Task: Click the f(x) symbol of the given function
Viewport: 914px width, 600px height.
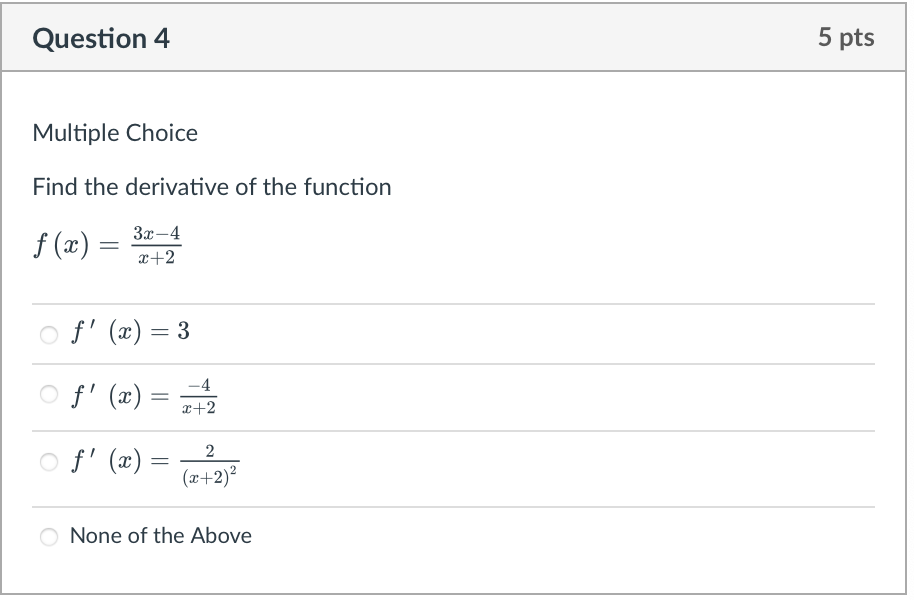Action: (x=61, y=245)
